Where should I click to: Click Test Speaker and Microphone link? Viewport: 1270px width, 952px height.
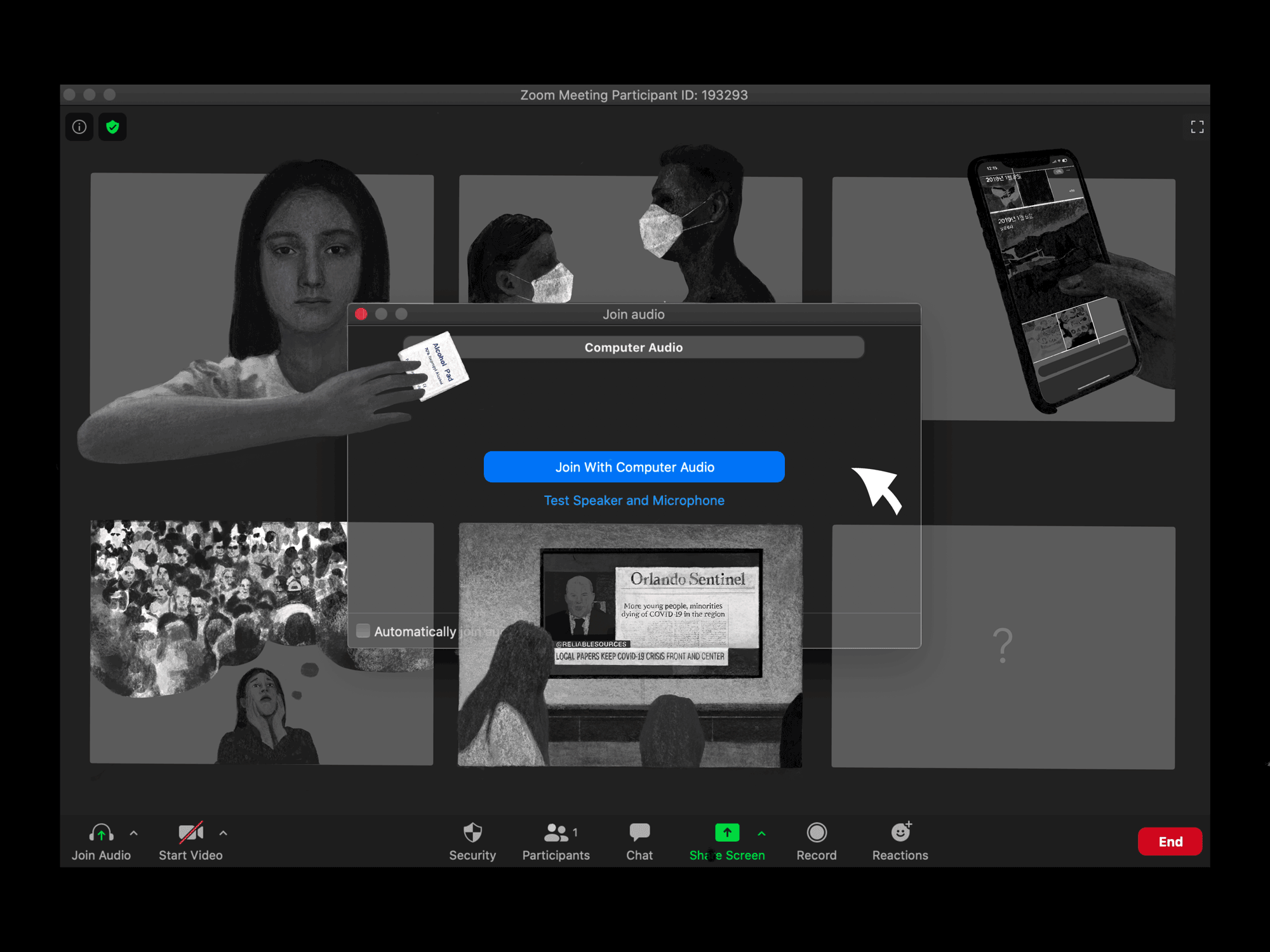pyautogui.click(x=634, y=501)
